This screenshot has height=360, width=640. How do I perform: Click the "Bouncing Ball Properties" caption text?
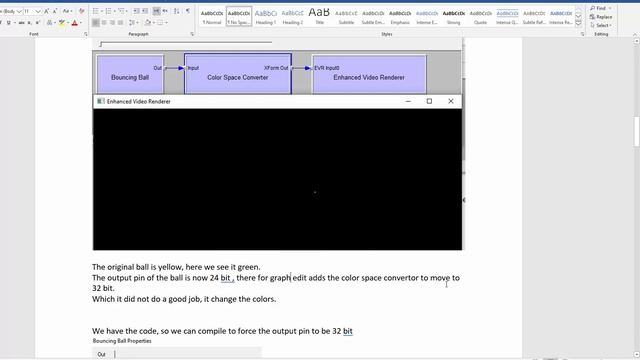click(122, 341)
